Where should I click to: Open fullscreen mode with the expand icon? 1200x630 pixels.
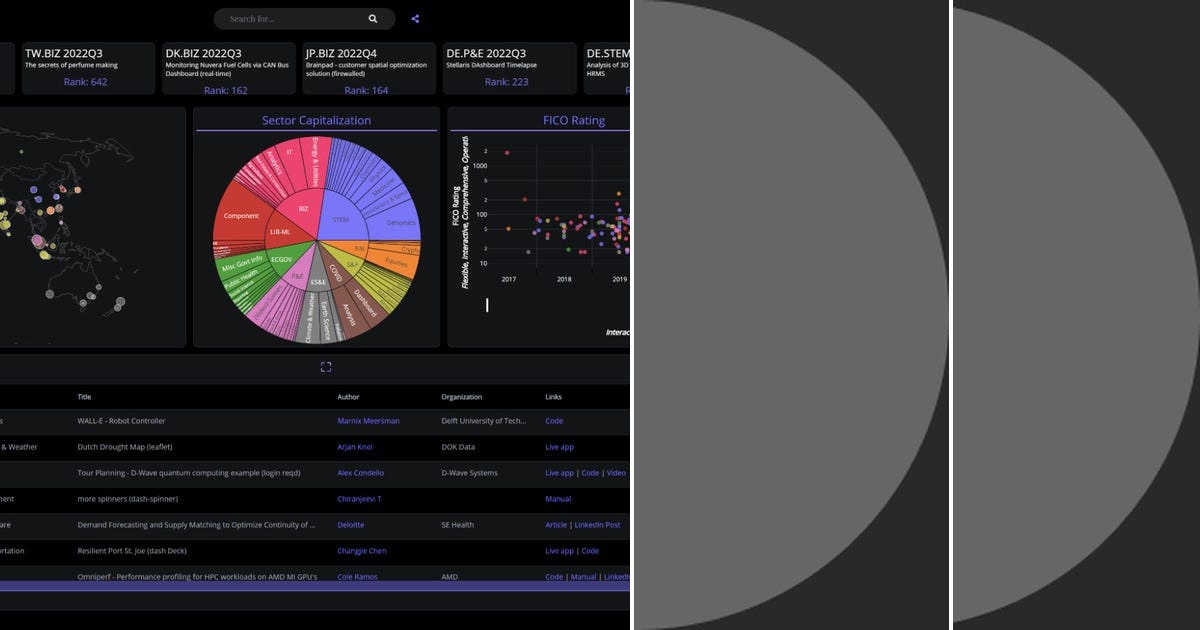pos(326,366)
